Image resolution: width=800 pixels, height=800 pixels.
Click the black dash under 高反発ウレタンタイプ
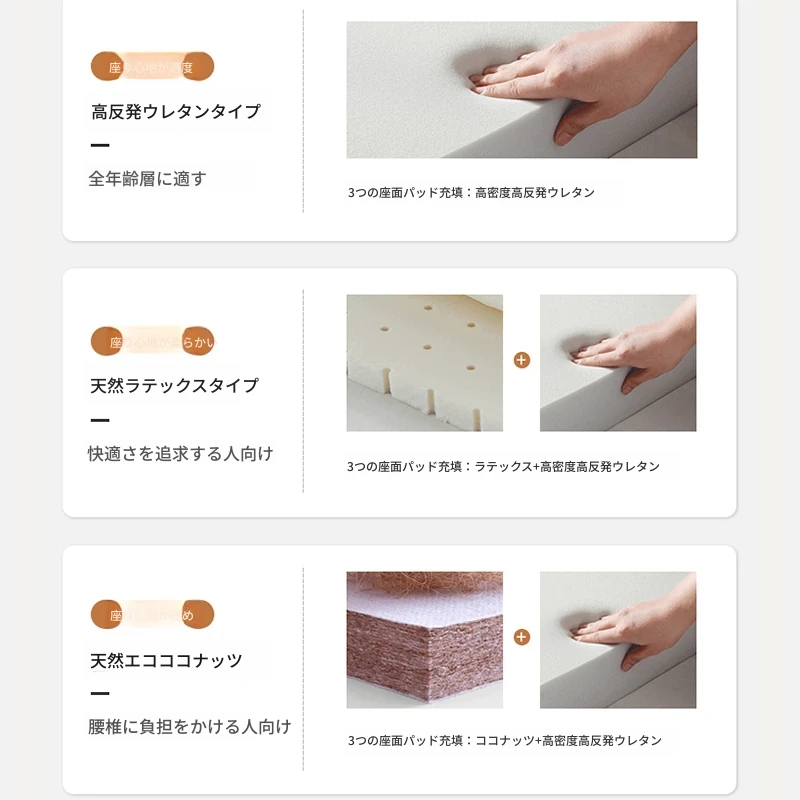click(100, 145)
